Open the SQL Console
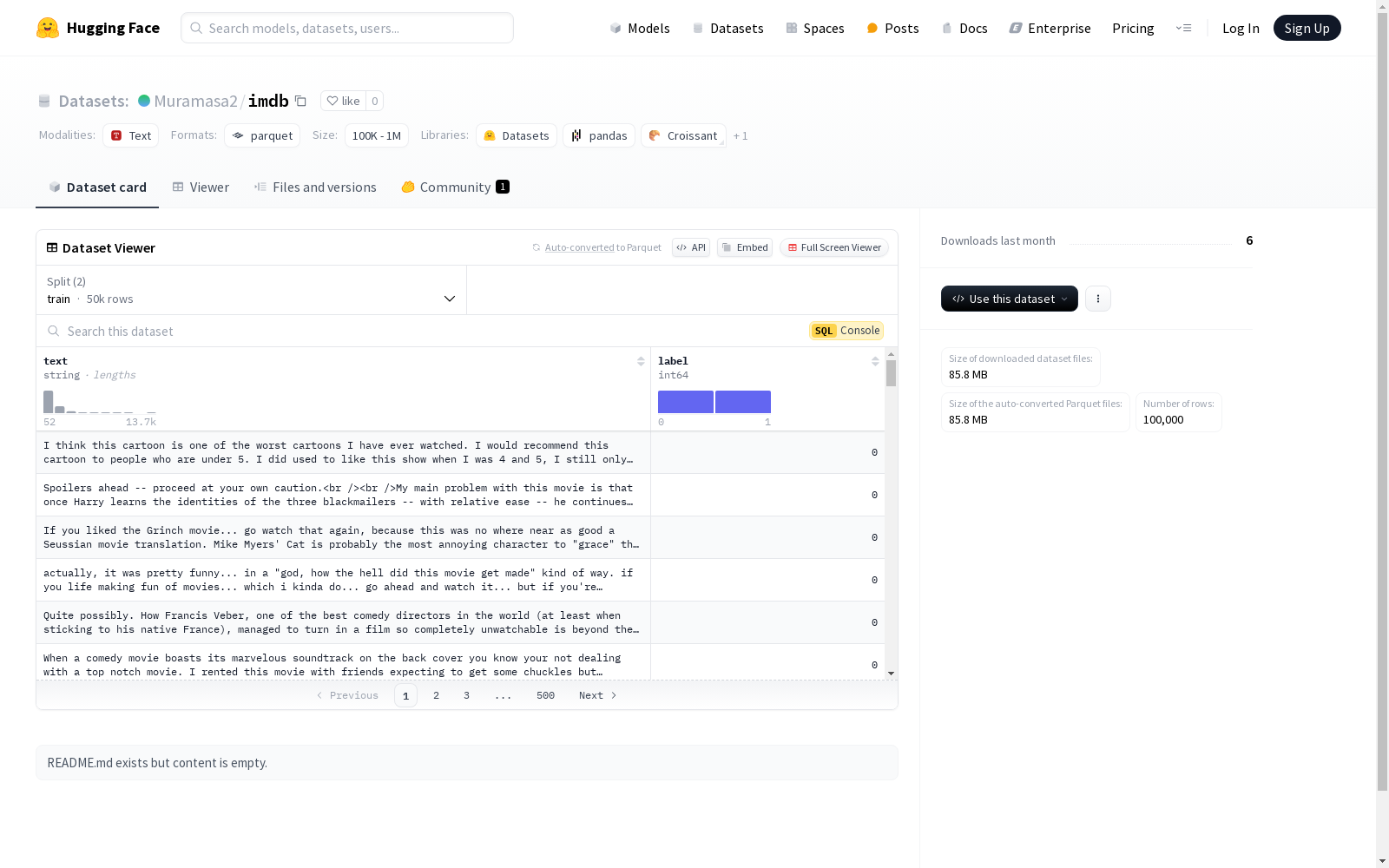The height and width of the screenshot is (868, 1389). click(x=846, y=331)
